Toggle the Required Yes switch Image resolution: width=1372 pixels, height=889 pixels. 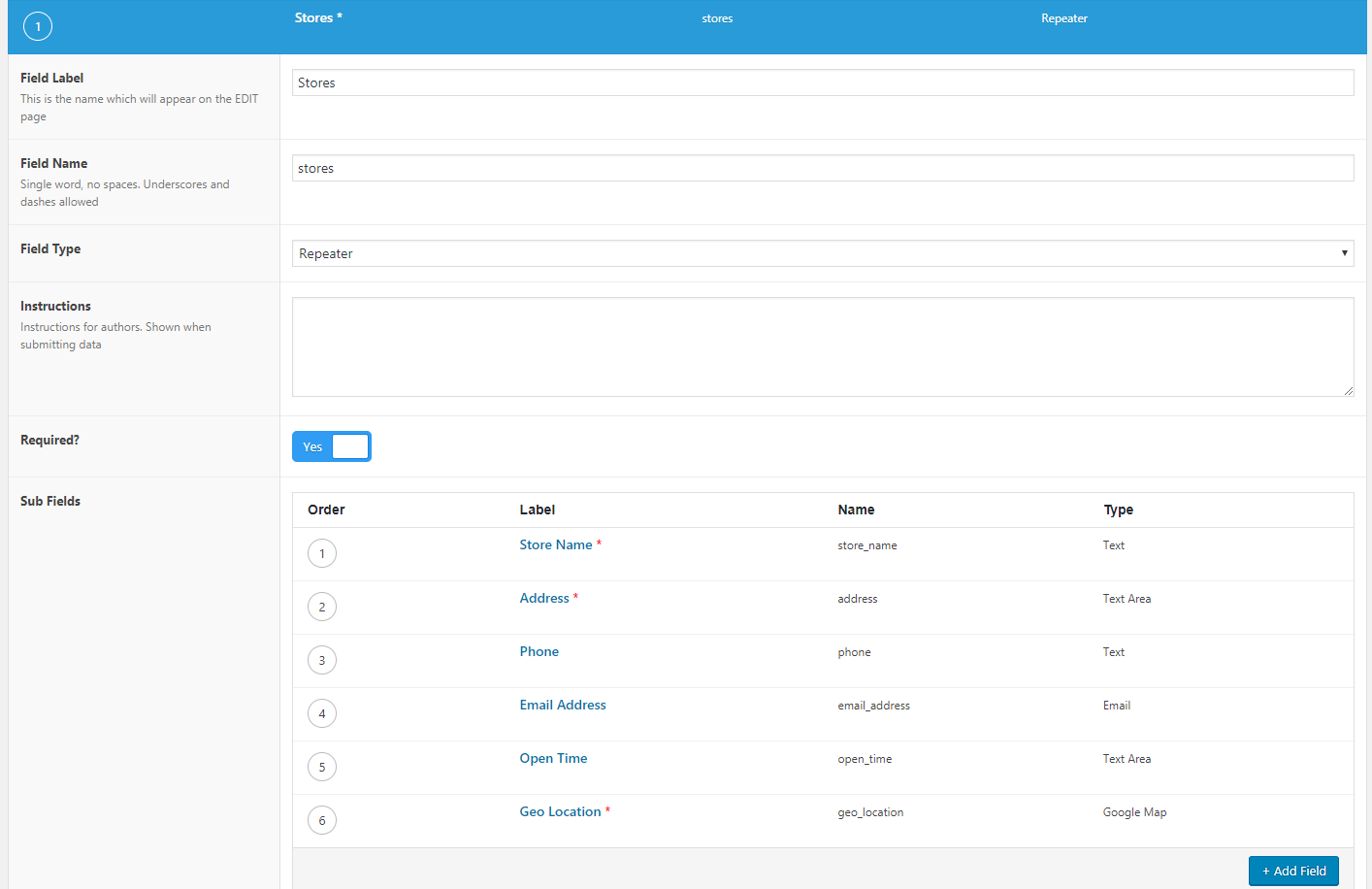(332, 446)
